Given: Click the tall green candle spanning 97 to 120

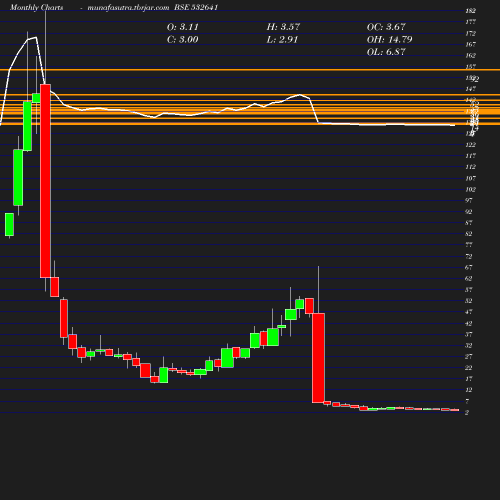Looking at the screenshot, I should click(x=18, y=178).
